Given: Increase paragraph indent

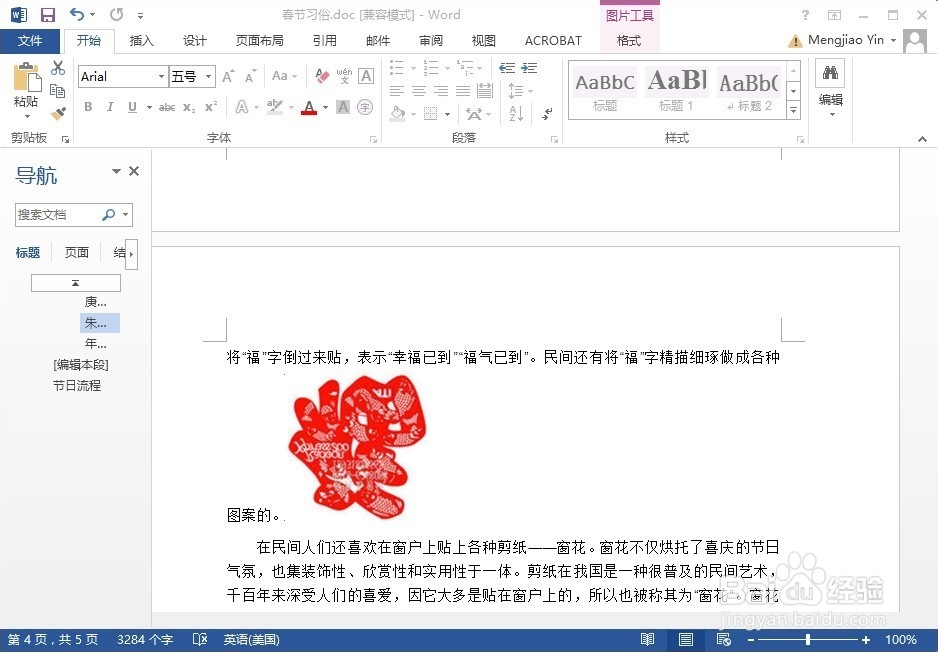Looking at the screenshot, I should [529, 68].
